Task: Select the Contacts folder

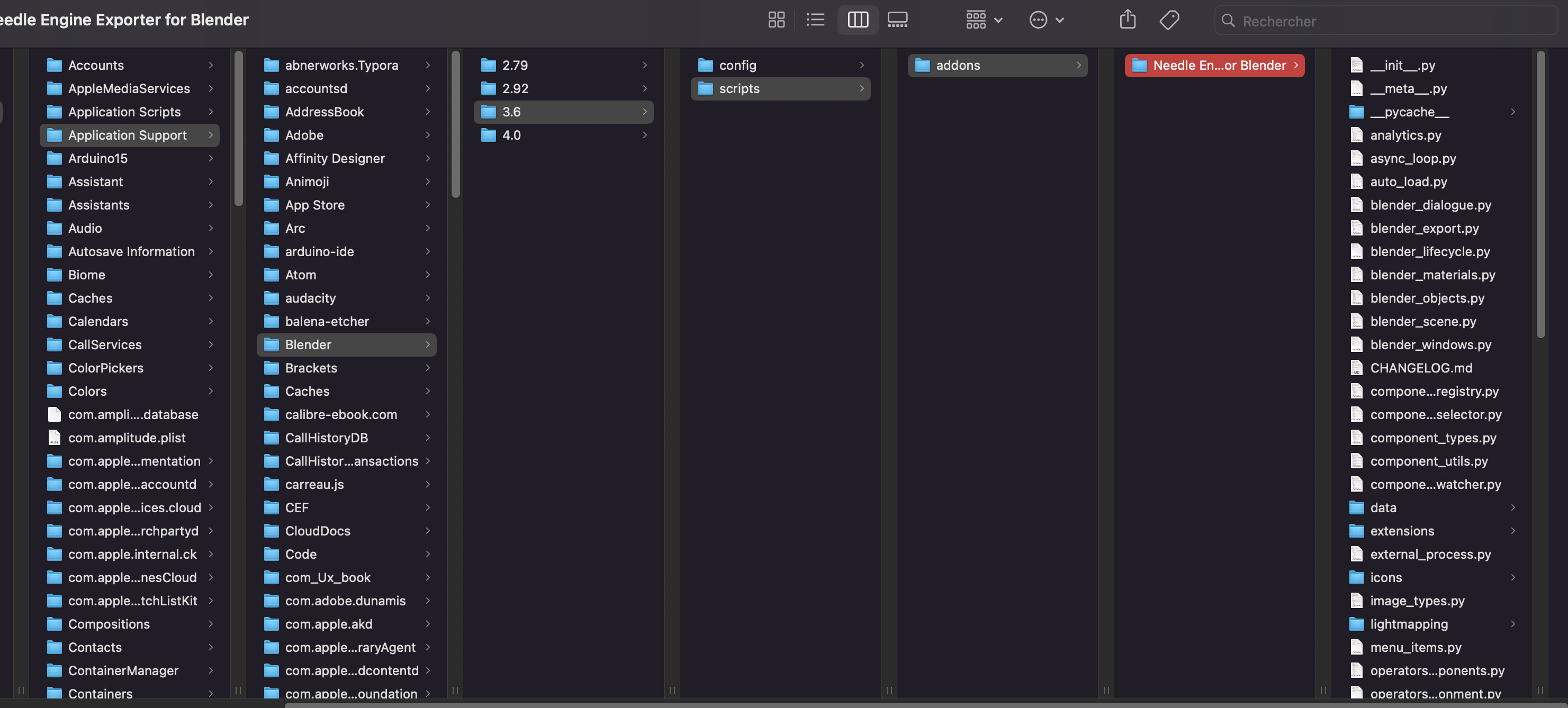Action: (130, 647)
